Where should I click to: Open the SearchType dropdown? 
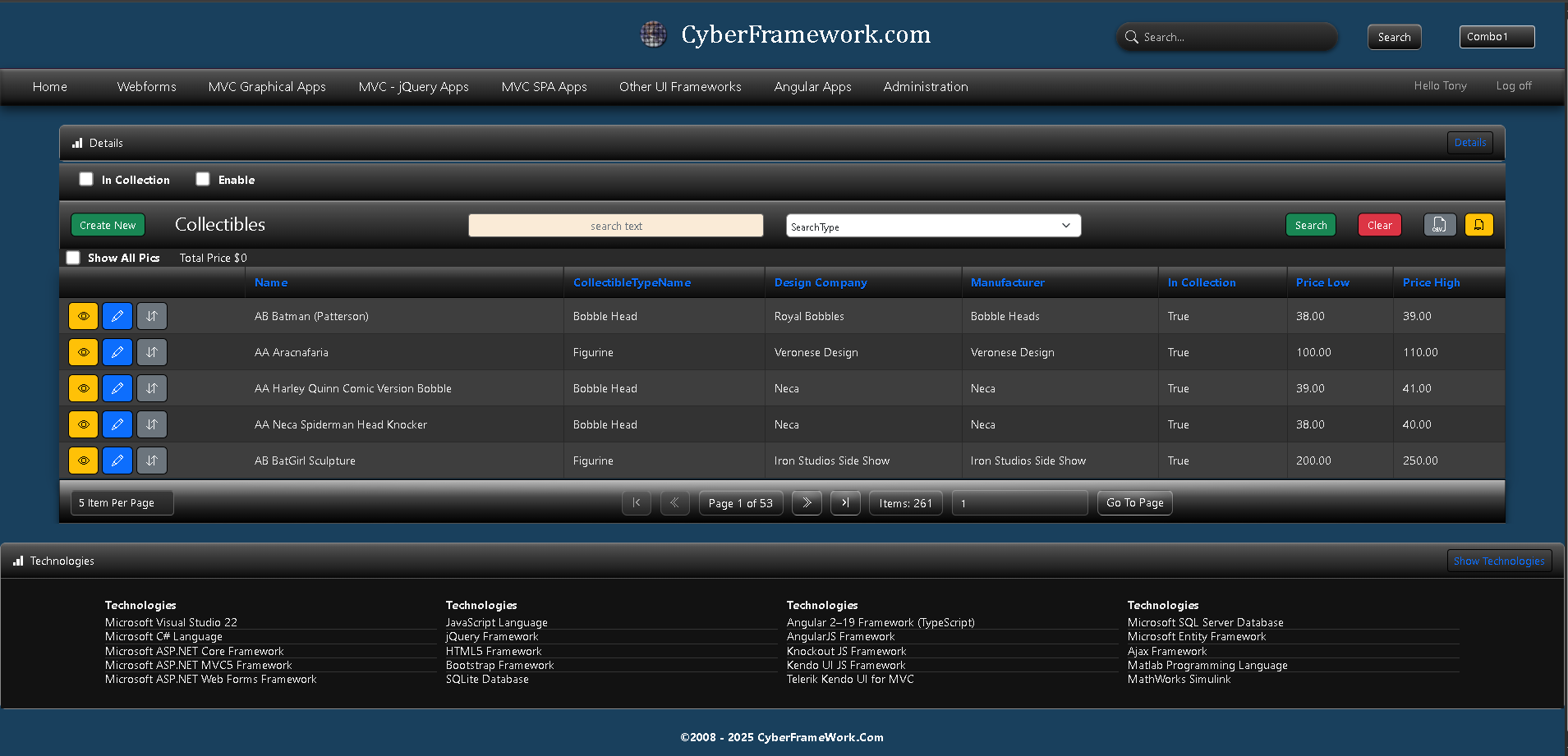click(932, 225)
